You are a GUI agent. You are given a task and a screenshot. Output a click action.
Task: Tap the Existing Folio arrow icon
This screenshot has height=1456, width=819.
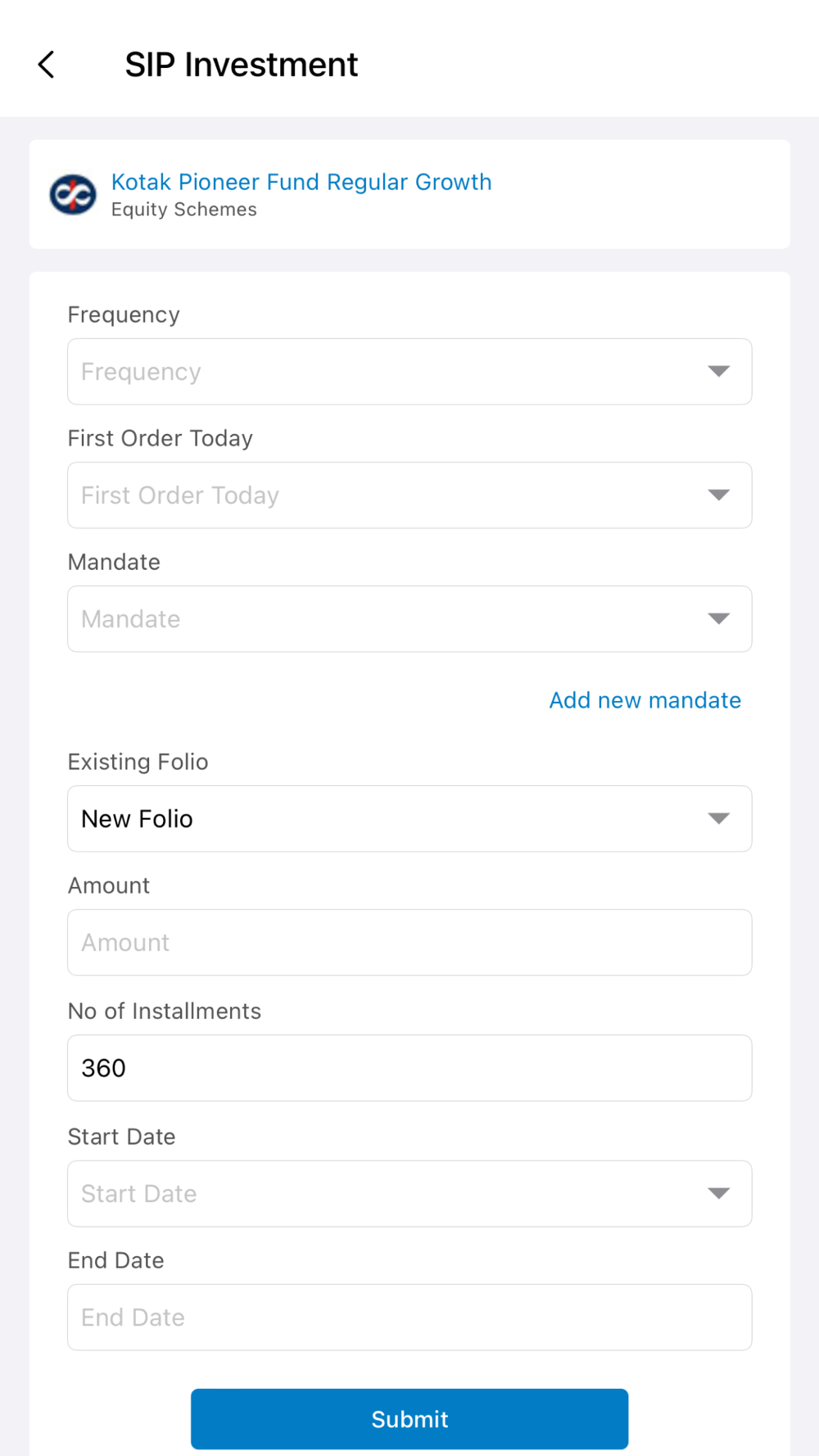coord(718,819)
